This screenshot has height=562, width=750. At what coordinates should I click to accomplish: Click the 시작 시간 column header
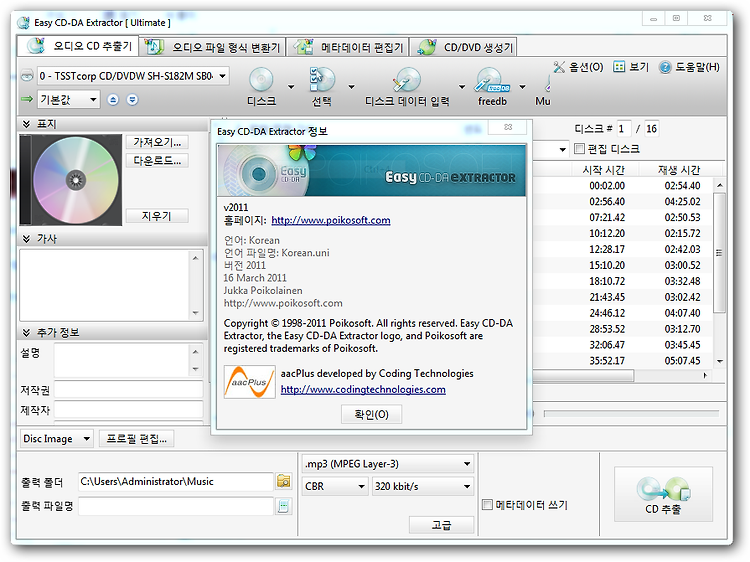click(x=604, y=170)
